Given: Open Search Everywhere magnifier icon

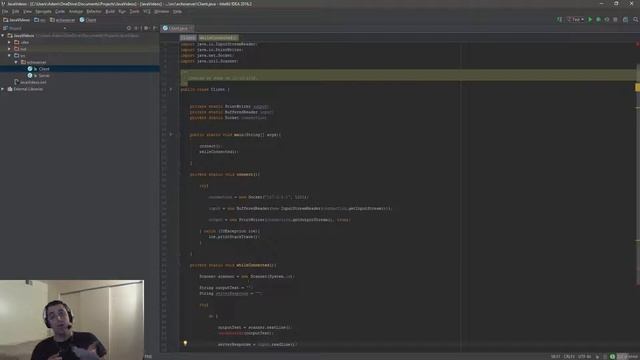Looking at the screenshot, I should [x=636, y=20].
